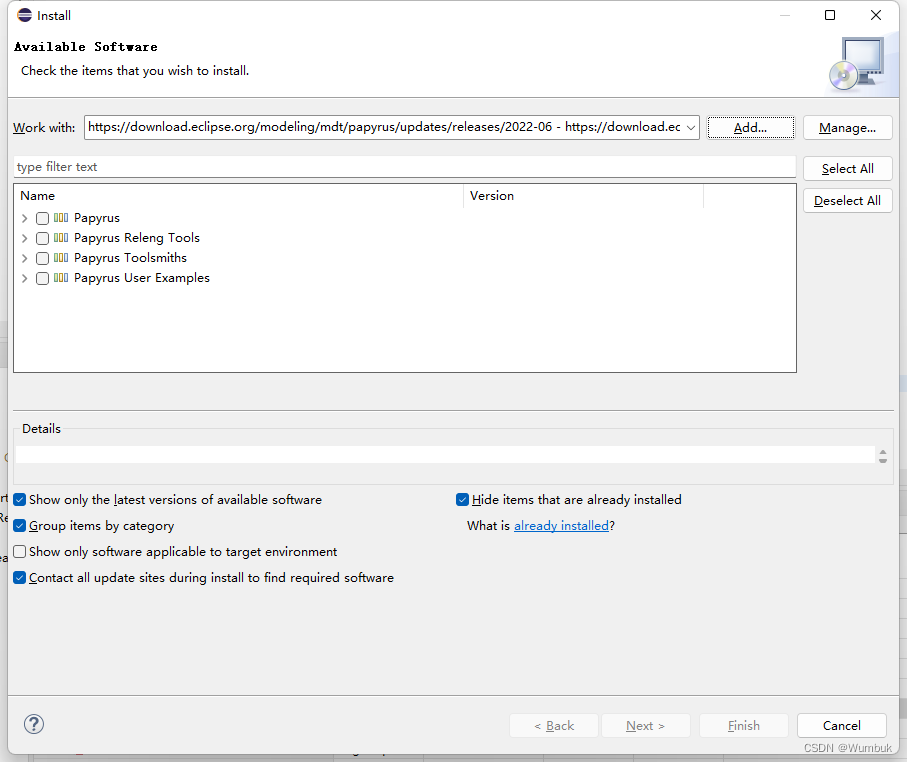Sort the list by Name column header
The image size is (907, 762).
[238, 196]
